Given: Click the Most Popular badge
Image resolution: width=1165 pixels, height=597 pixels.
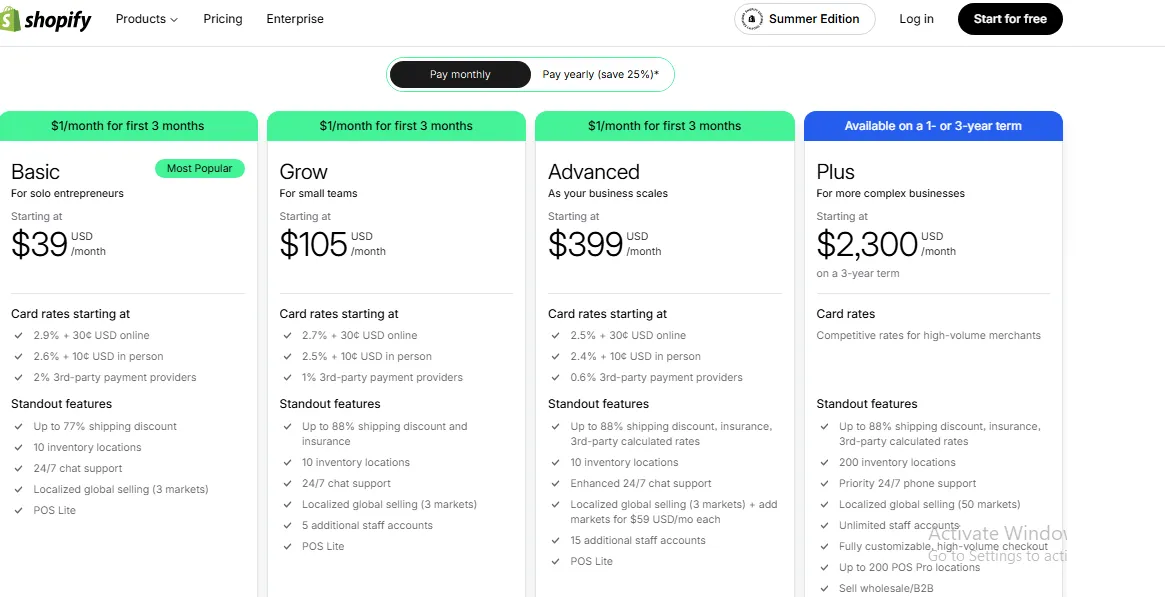Looking at the screenshot, I should click(199, 169).
